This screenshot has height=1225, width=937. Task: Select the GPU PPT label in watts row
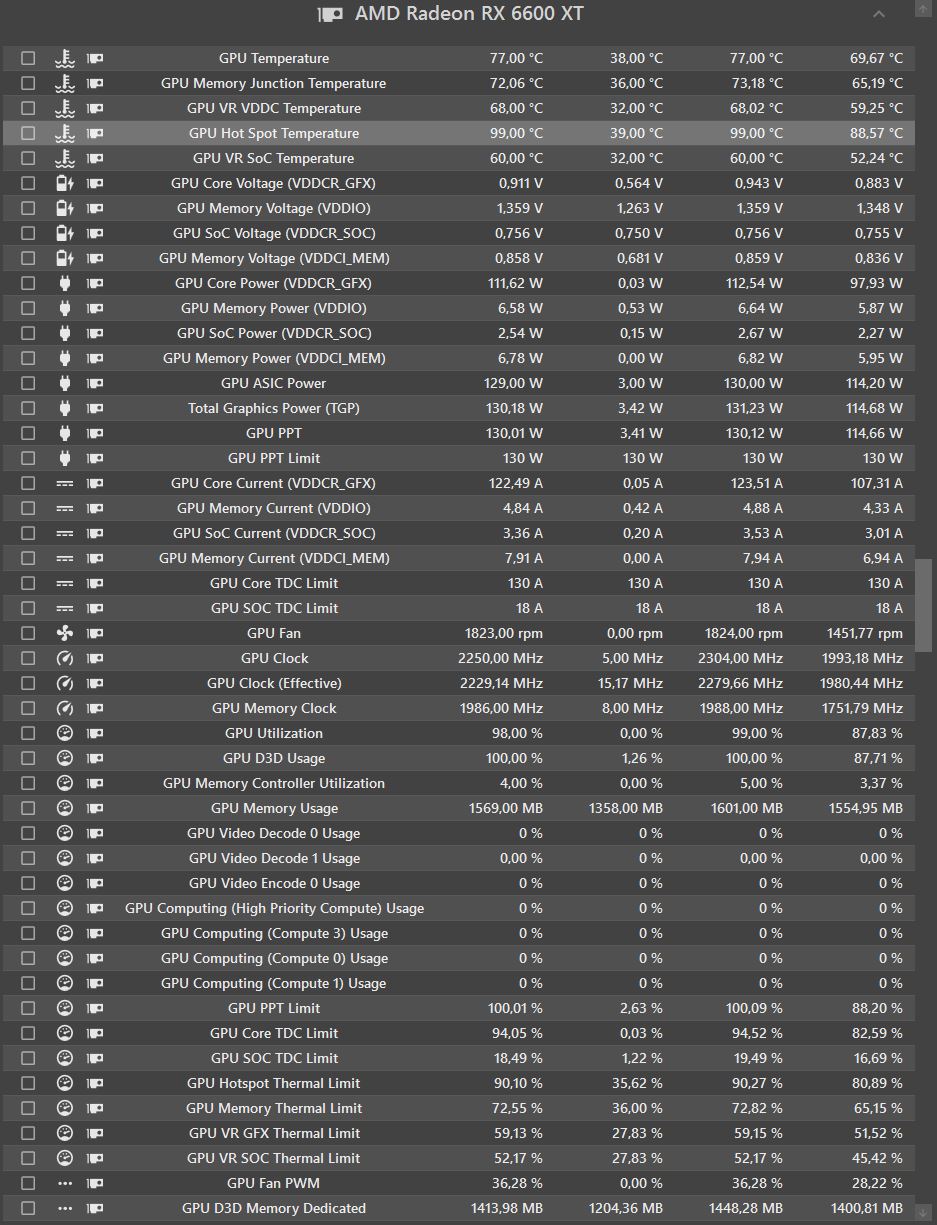point(274,433)
